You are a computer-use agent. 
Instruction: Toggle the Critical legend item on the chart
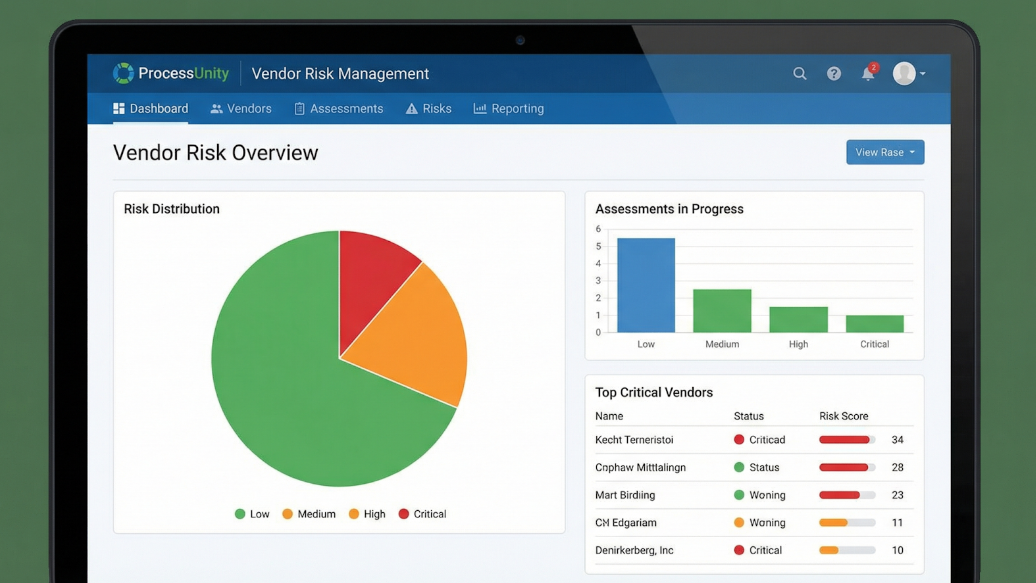tap(422, 513)
